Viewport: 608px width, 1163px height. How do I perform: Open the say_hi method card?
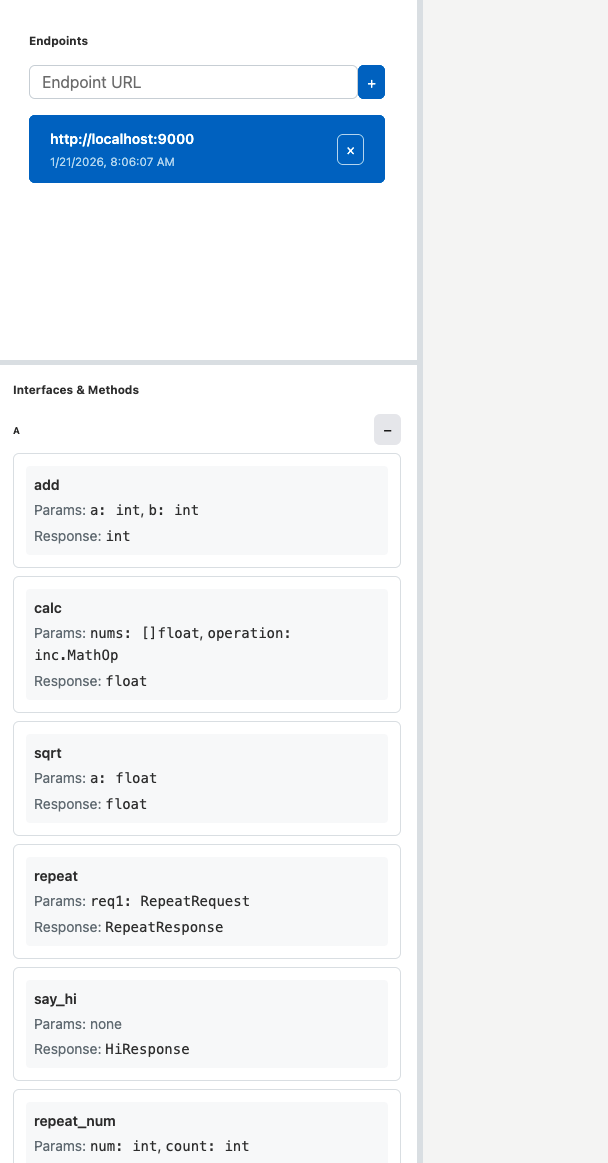tap(207, 1023)
